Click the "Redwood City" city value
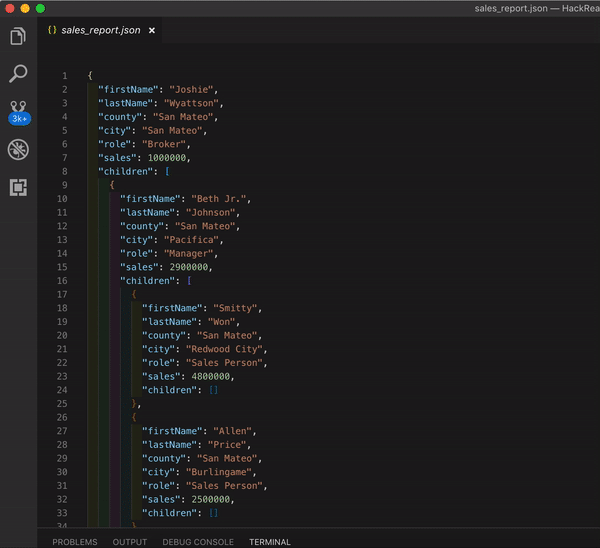The image size is (600, 548). click(226, 349)
